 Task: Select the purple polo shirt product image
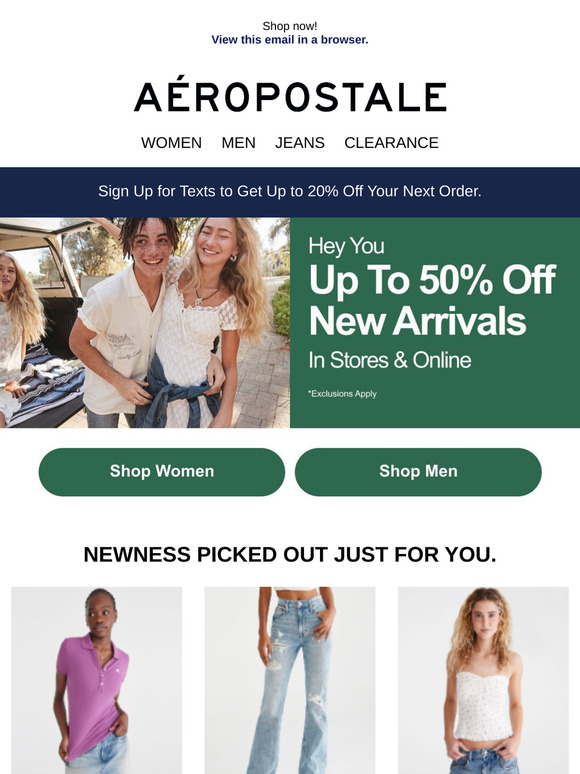[x=97, y=680]
